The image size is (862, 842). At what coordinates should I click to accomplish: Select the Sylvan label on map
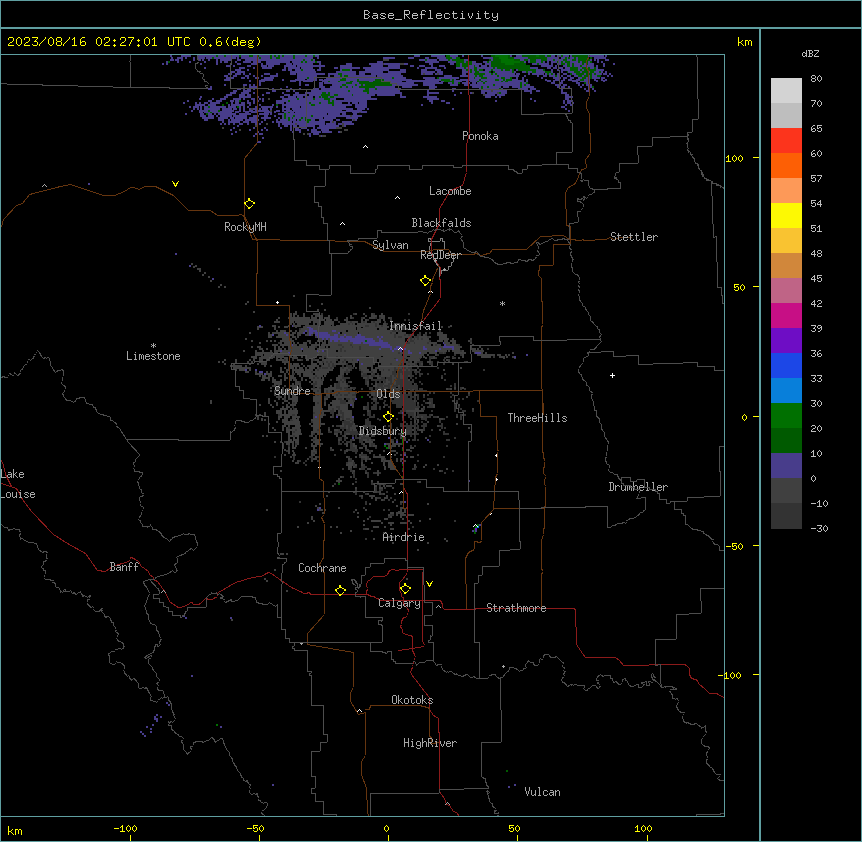(x=390, y=245)
